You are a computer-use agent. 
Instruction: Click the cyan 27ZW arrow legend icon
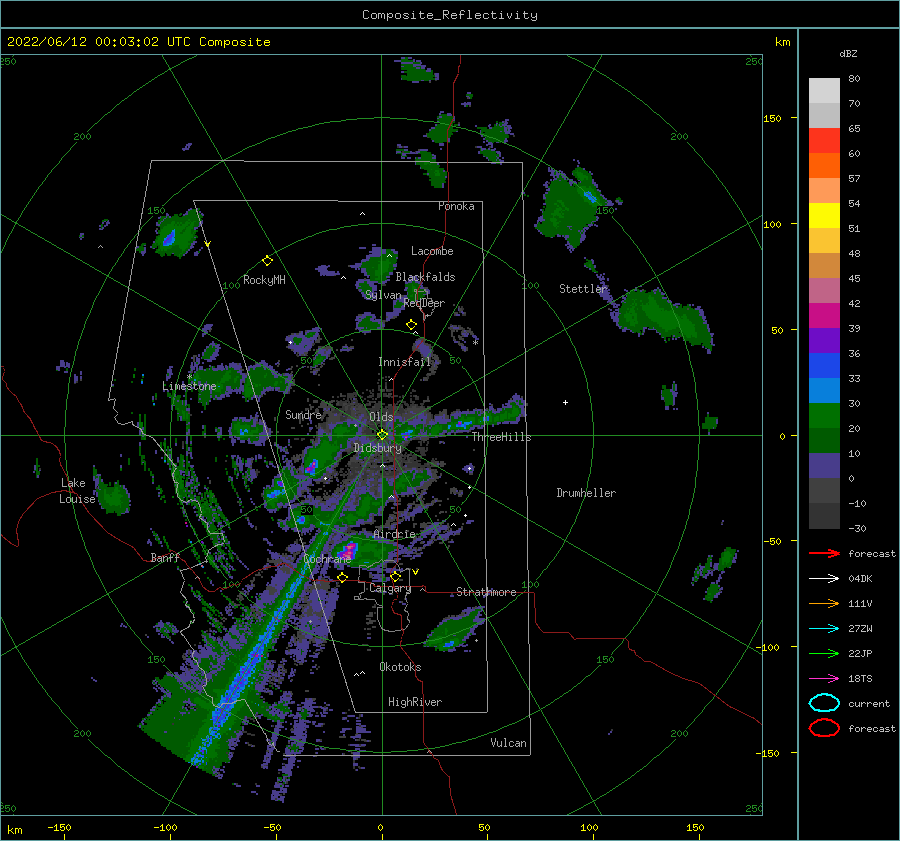824,629
